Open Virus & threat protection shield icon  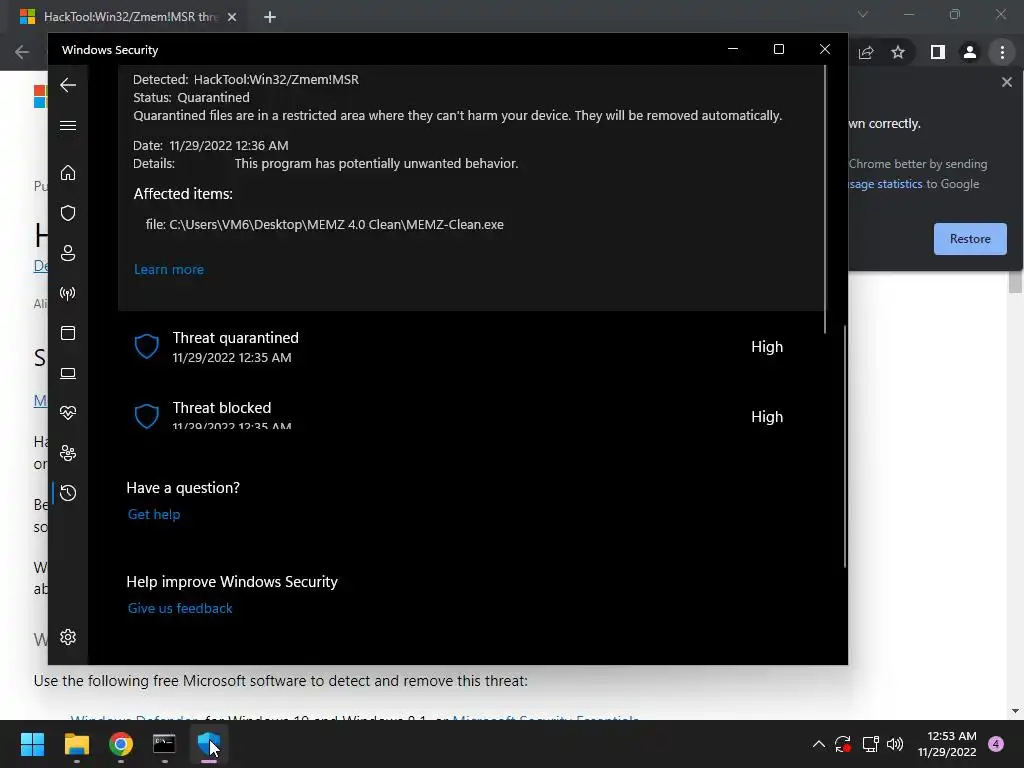pyautogui.click(x=68, y=213)
